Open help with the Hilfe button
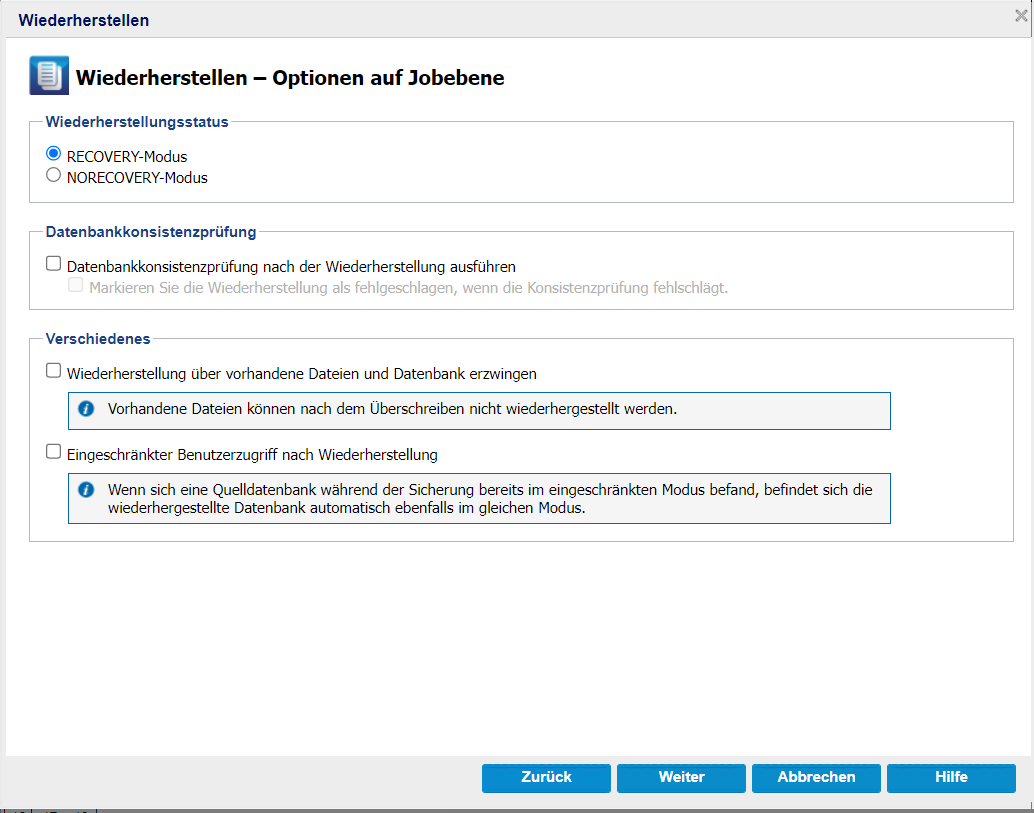The width and height of the screenshot is (1034, 813). click(951, 777)
